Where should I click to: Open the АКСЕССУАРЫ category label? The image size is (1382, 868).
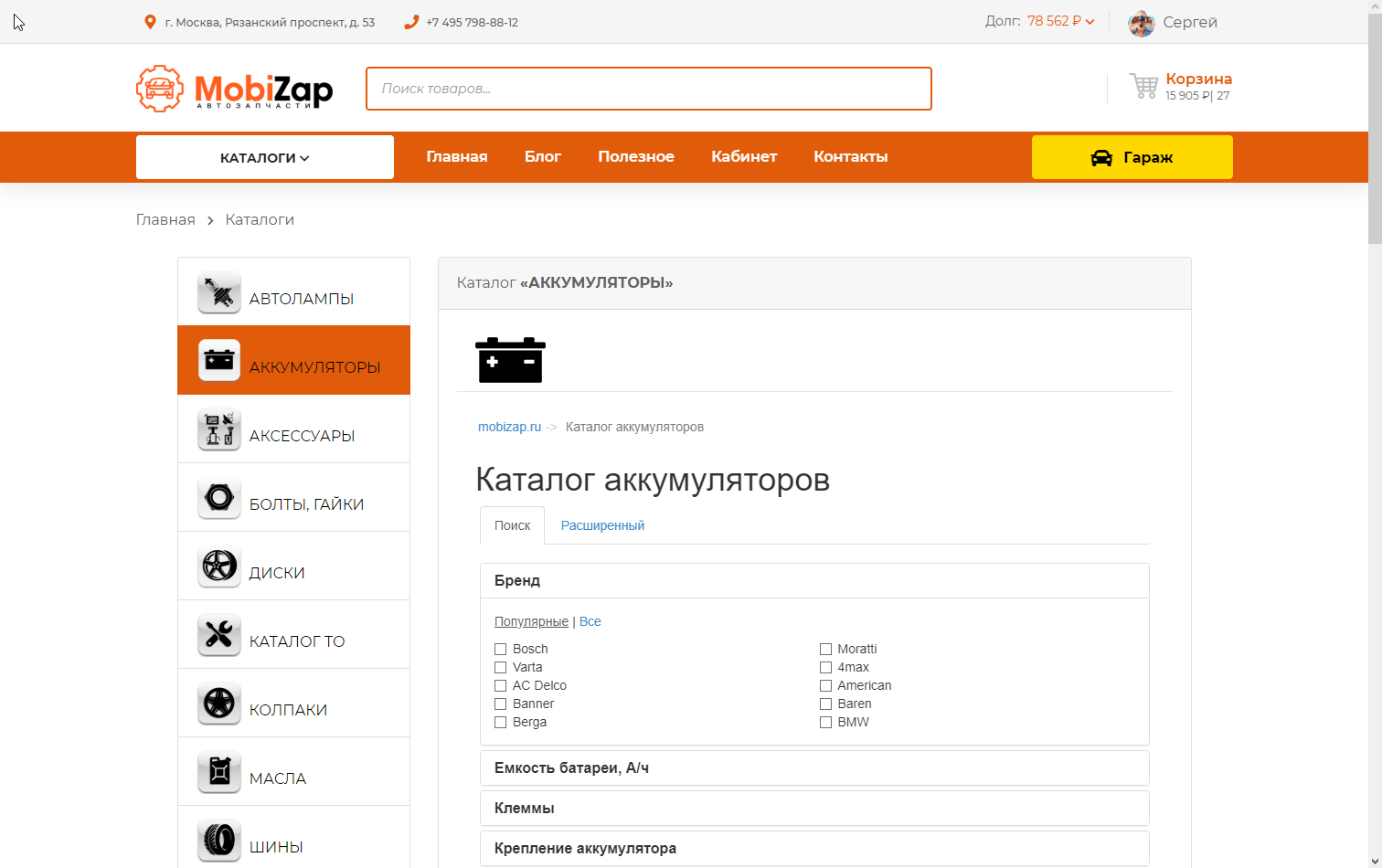(302, 436)
